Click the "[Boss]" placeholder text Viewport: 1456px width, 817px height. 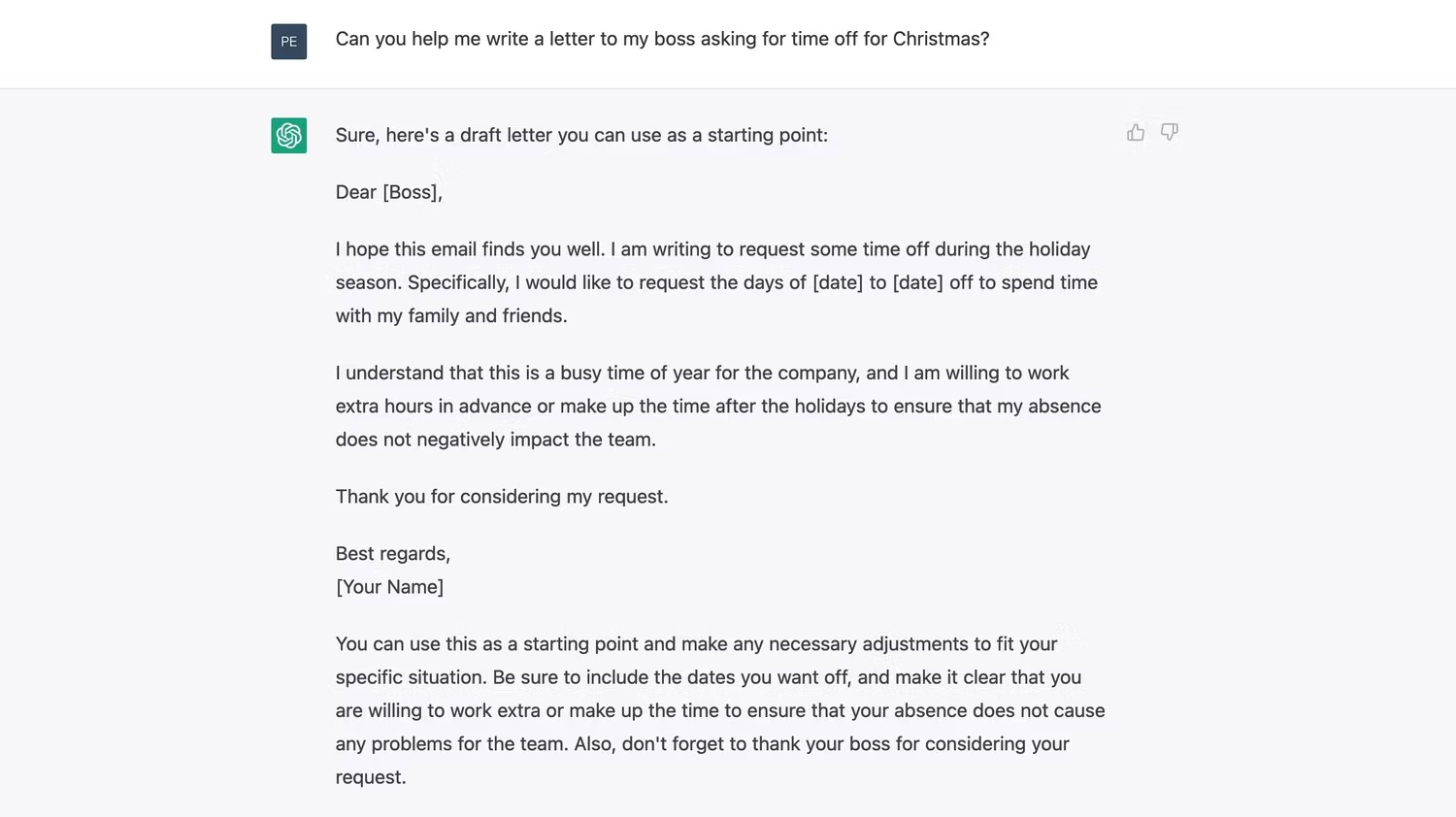[411, 192]
